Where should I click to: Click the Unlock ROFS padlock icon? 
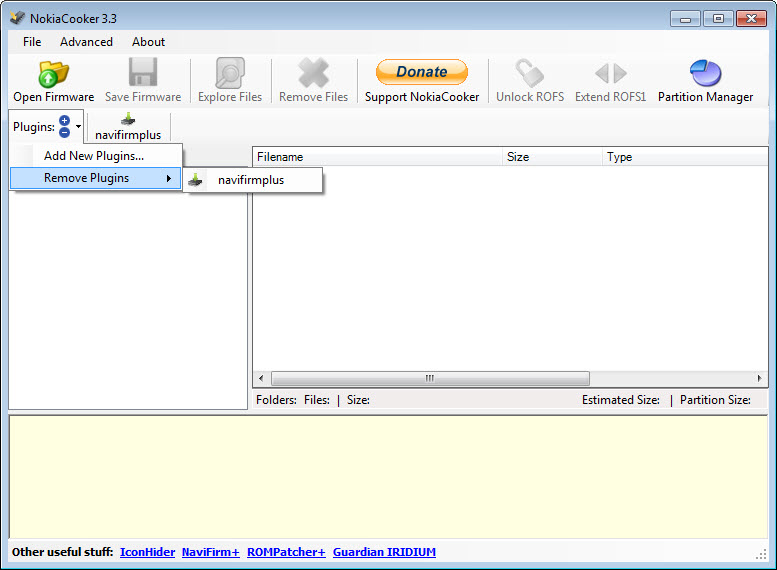tap(530, 73)
